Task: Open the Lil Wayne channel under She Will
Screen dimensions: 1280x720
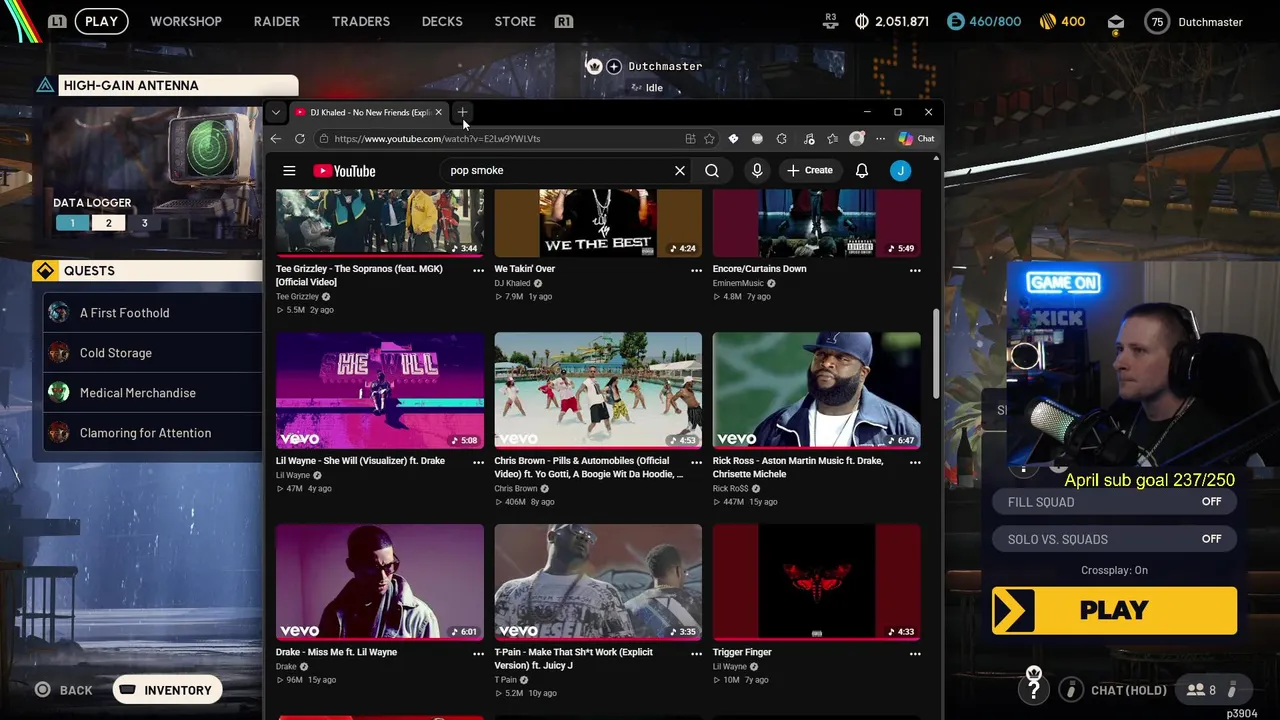Action: tap(293, 475)
